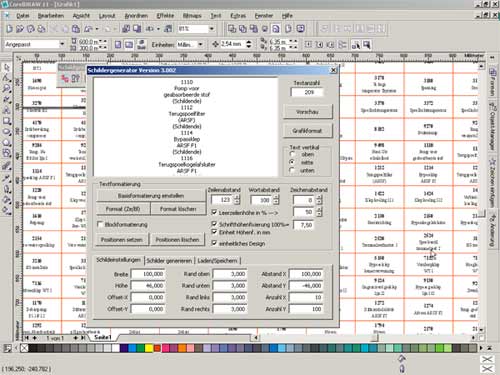Click the Textanzahl field showing 209
The width and height of the screenshot is (500, 375).
(x=307, y=92)
